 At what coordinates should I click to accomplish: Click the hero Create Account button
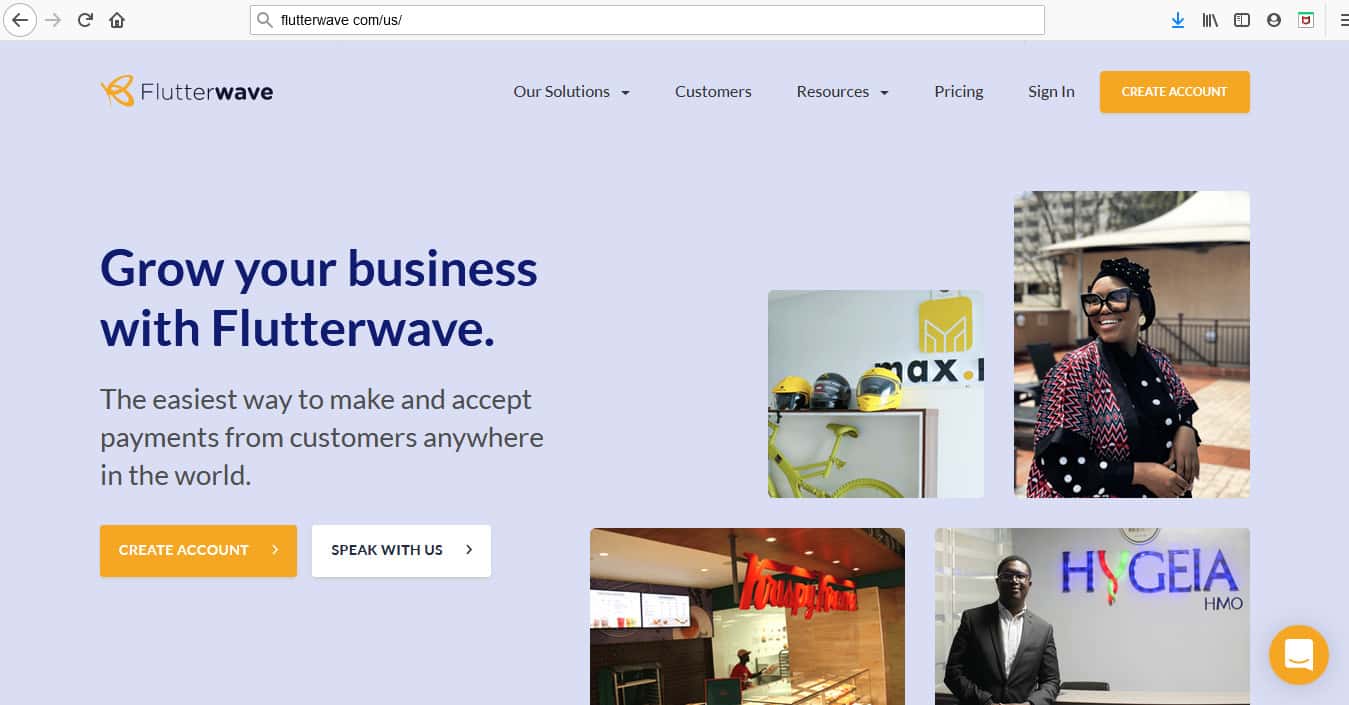point(198,551)
